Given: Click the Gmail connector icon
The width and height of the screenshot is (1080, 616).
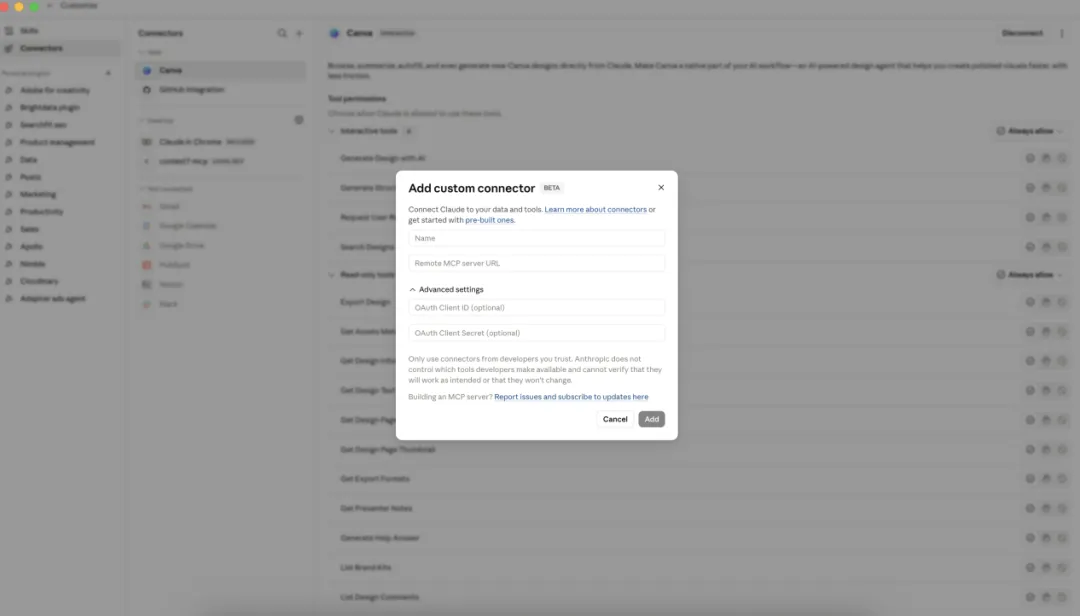Looking at the screenshot, I should point(147,207).
